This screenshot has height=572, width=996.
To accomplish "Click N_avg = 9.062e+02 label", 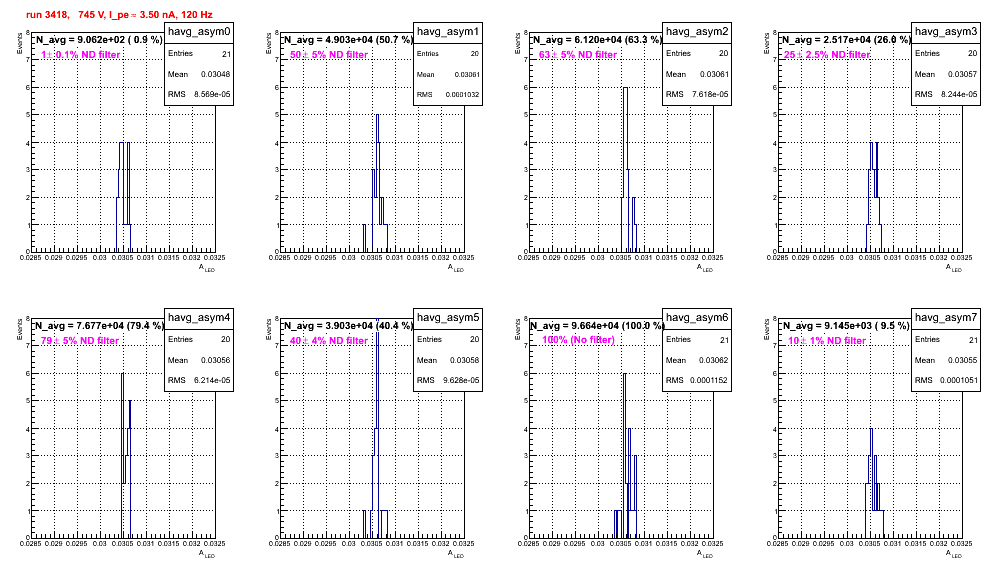I will (x=98, y=39).
